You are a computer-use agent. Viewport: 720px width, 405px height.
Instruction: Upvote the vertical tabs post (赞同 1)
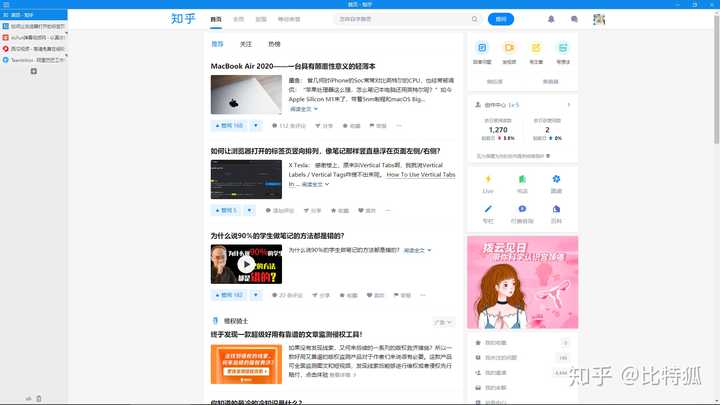click(x=225, y=210)
